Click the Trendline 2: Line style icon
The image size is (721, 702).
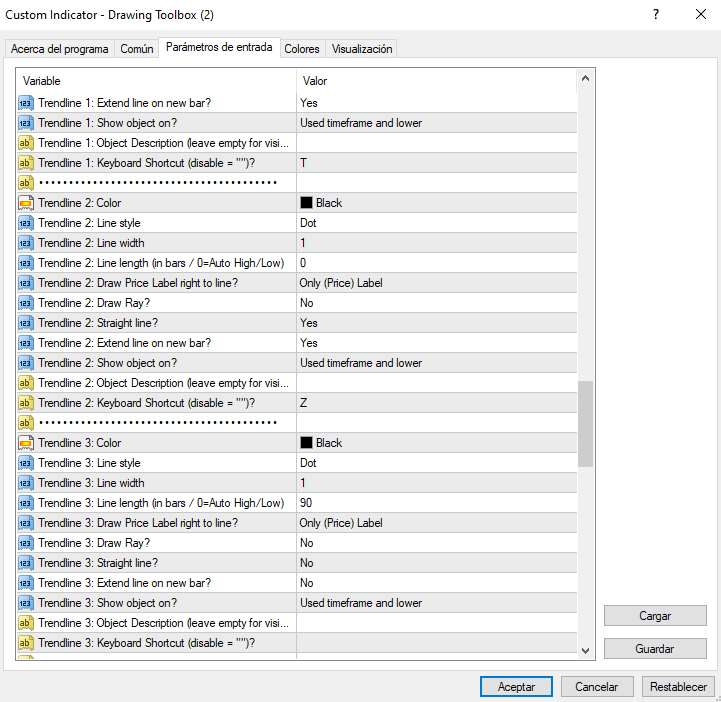[26, 223]
